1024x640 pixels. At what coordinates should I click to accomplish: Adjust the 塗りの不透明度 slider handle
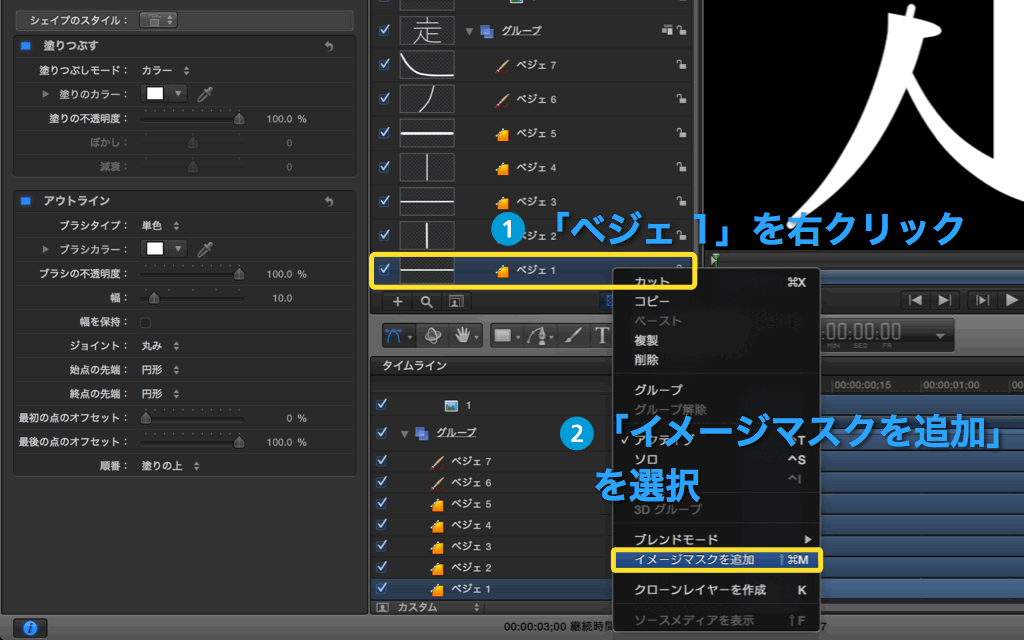(239, 119)
